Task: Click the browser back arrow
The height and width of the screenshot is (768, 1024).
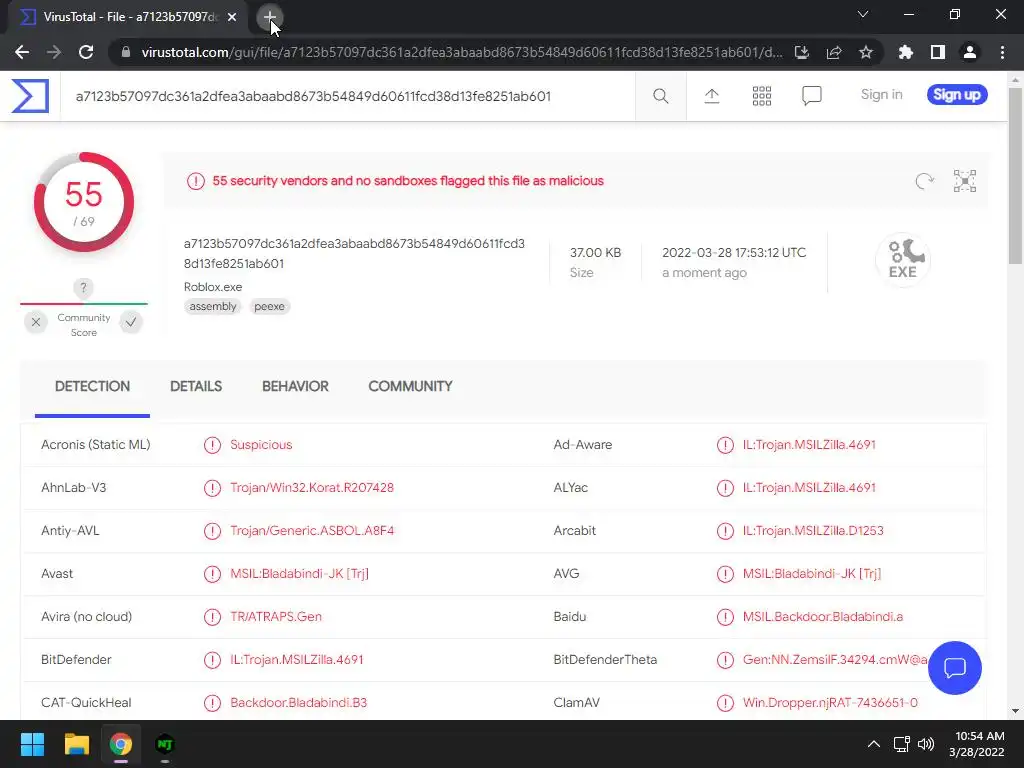Action: coord(22,52)
